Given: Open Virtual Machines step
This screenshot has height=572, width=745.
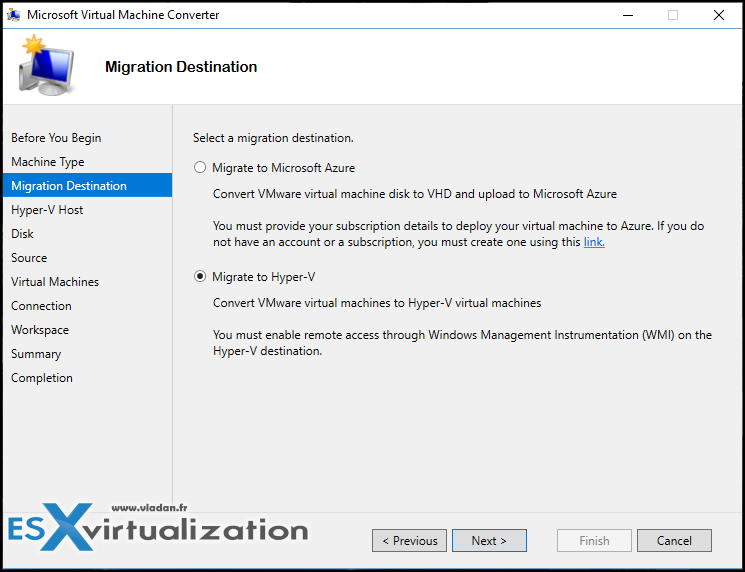Looking at the screenshot, I should [55, 282].
